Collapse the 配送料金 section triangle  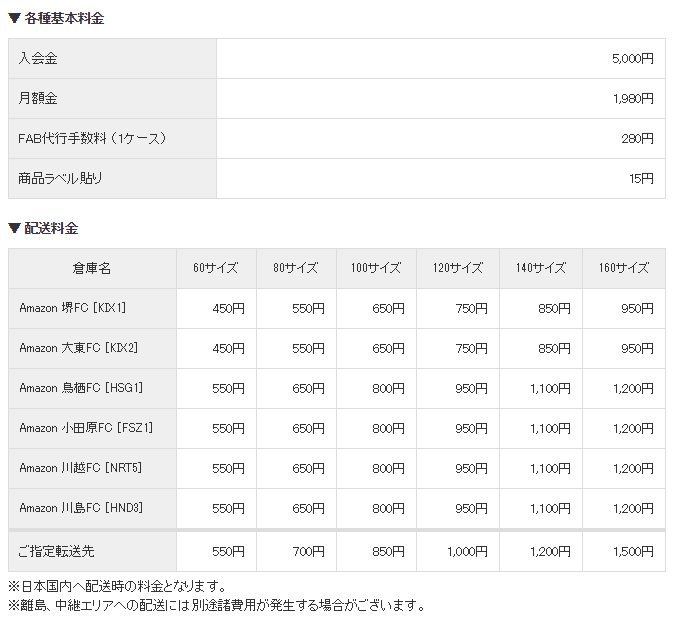click(14, 228)
